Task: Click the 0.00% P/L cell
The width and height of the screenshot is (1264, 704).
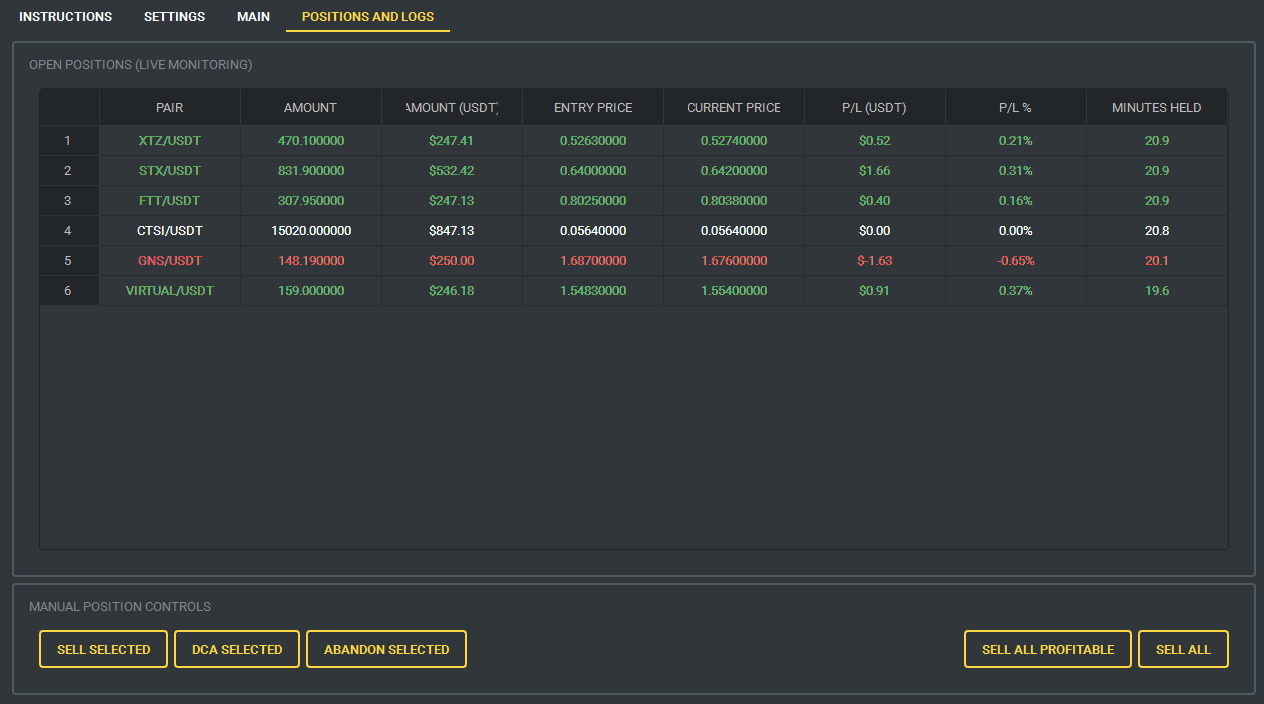Action: [x=1016, y=231]
